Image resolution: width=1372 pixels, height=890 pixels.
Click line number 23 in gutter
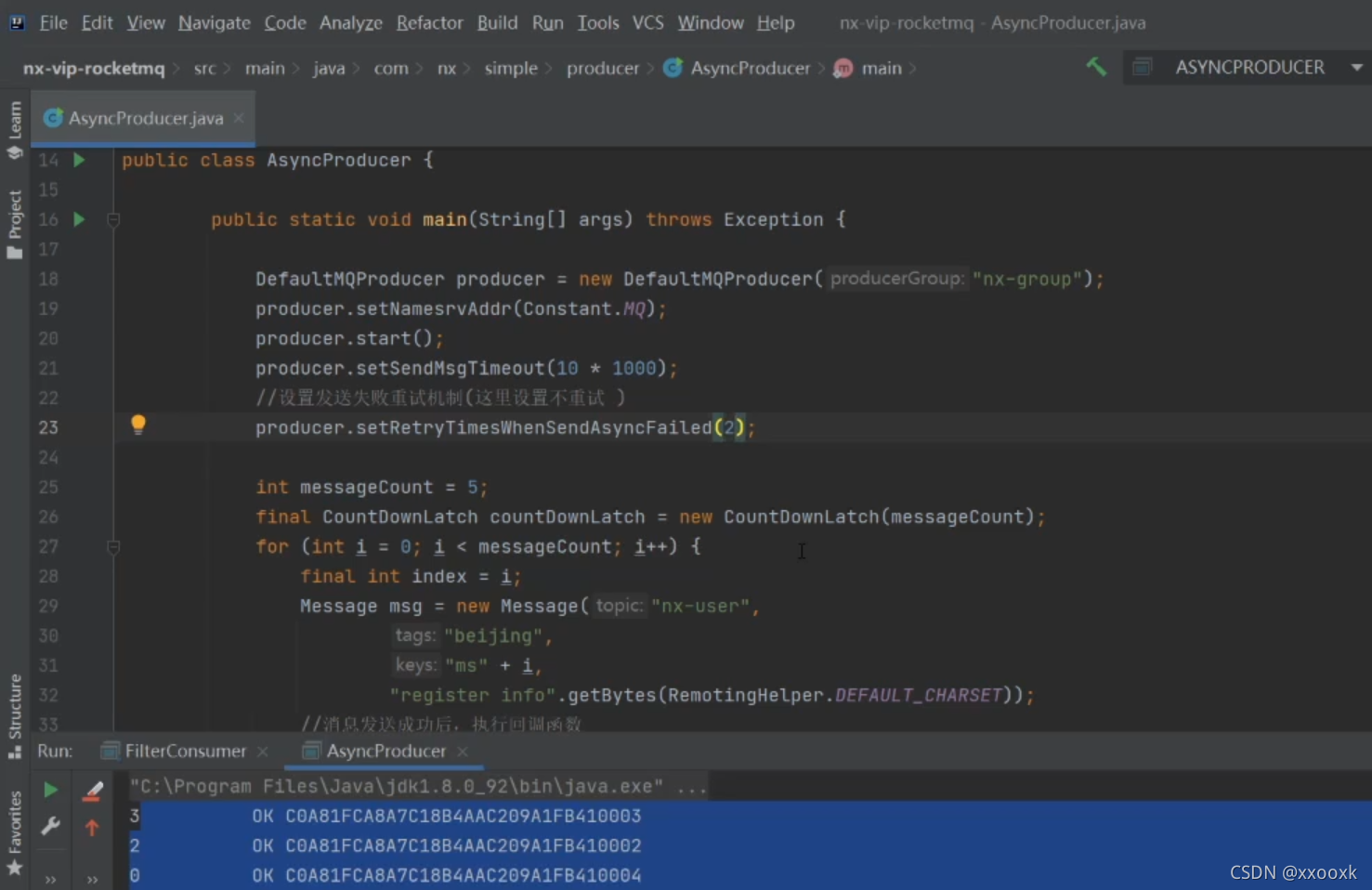(x=48, y=427)
